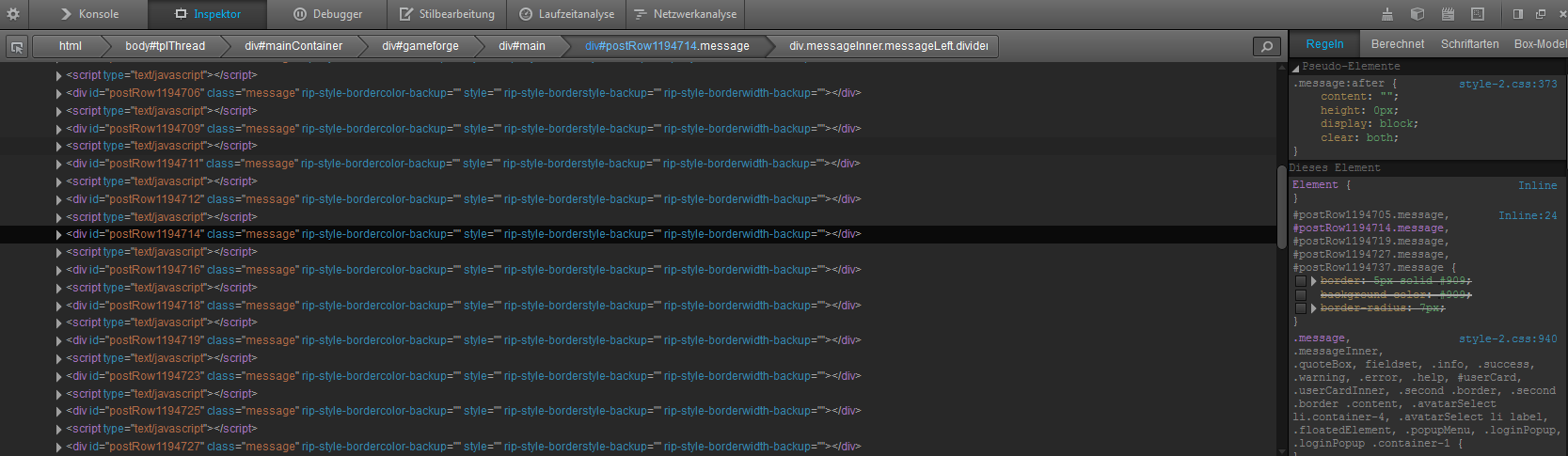Collapse the Pseudo-Elemente section

point(1295,67)
